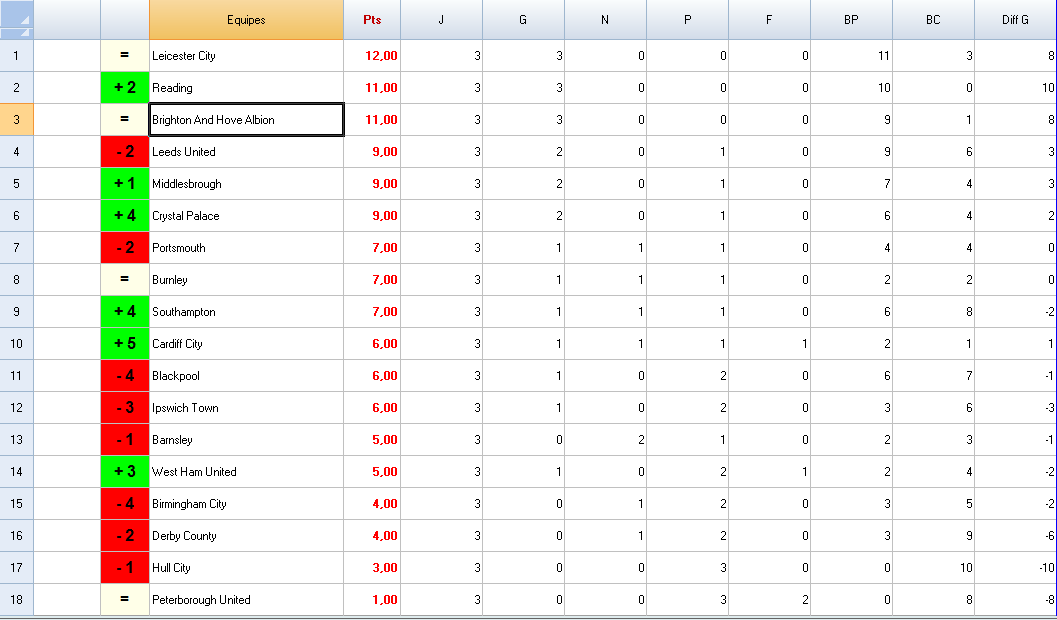
Task: Click the P column header
Action: pyautogui.click(x=688, y=20)
